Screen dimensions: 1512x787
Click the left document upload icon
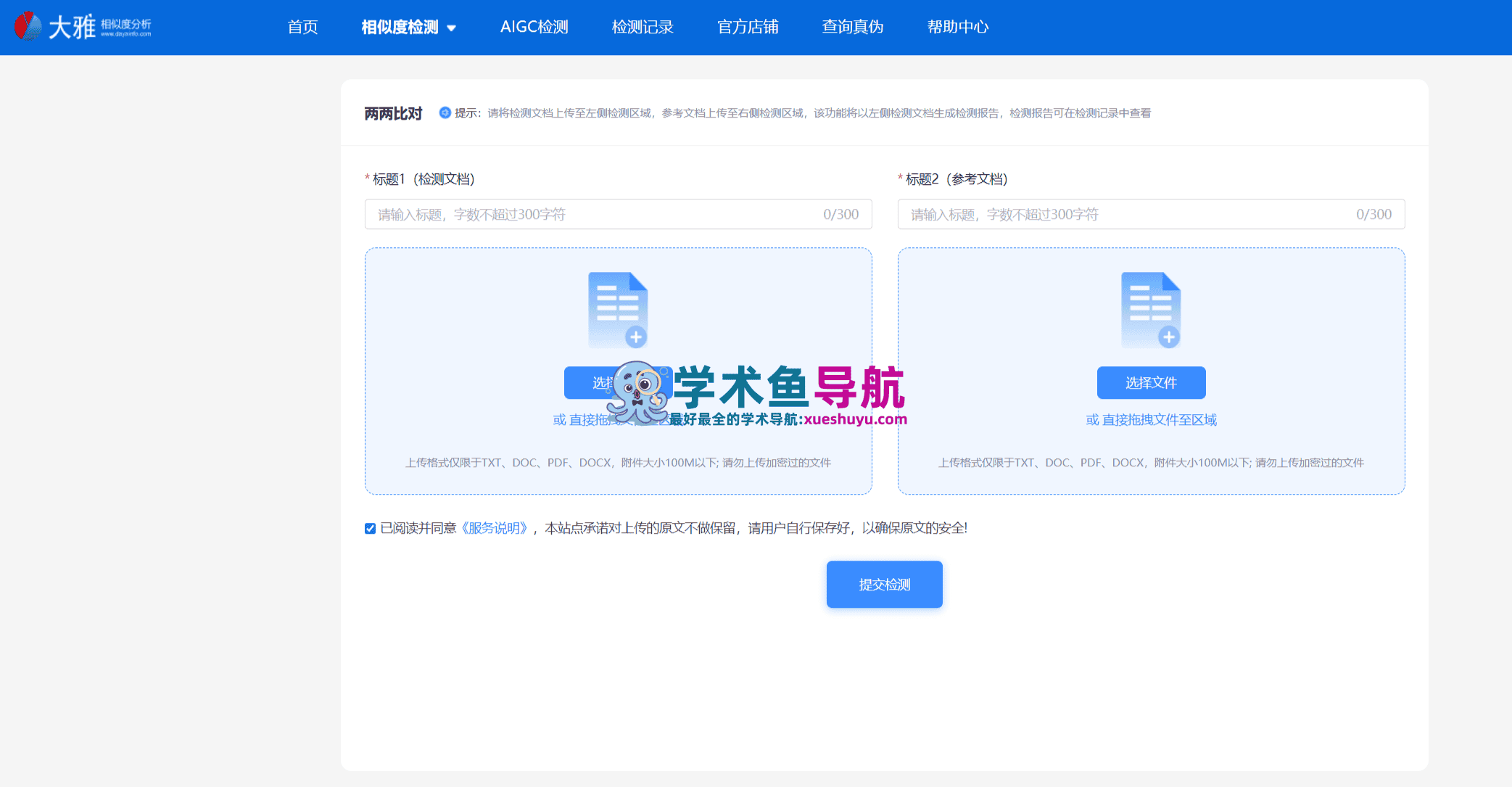click(x=618, y=310)
